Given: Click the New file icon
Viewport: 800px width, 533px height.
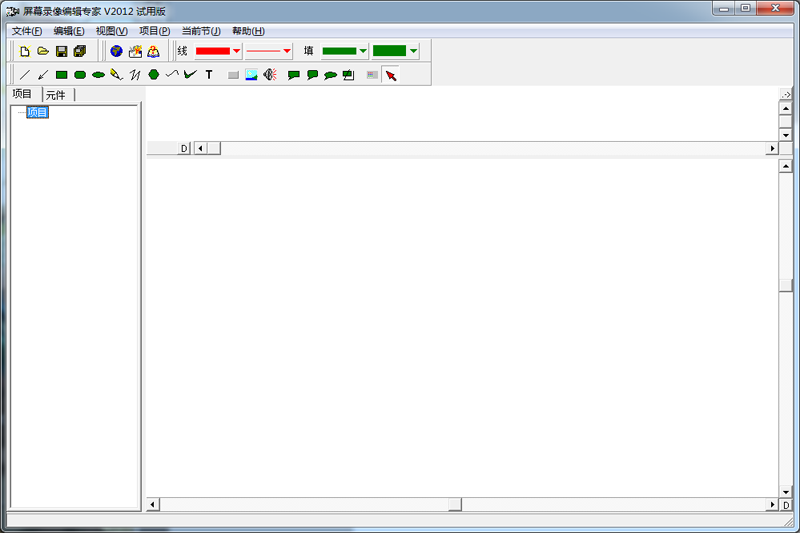Looking at the screenshot, I should [25, 51].
